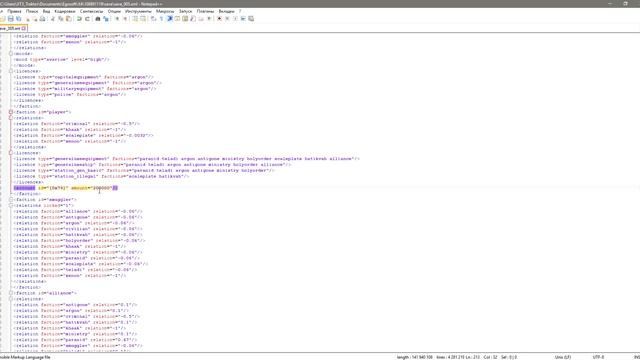Click the Save Recorded Macro icon
The width and height of the screenshot is (640, 360).
251,19
